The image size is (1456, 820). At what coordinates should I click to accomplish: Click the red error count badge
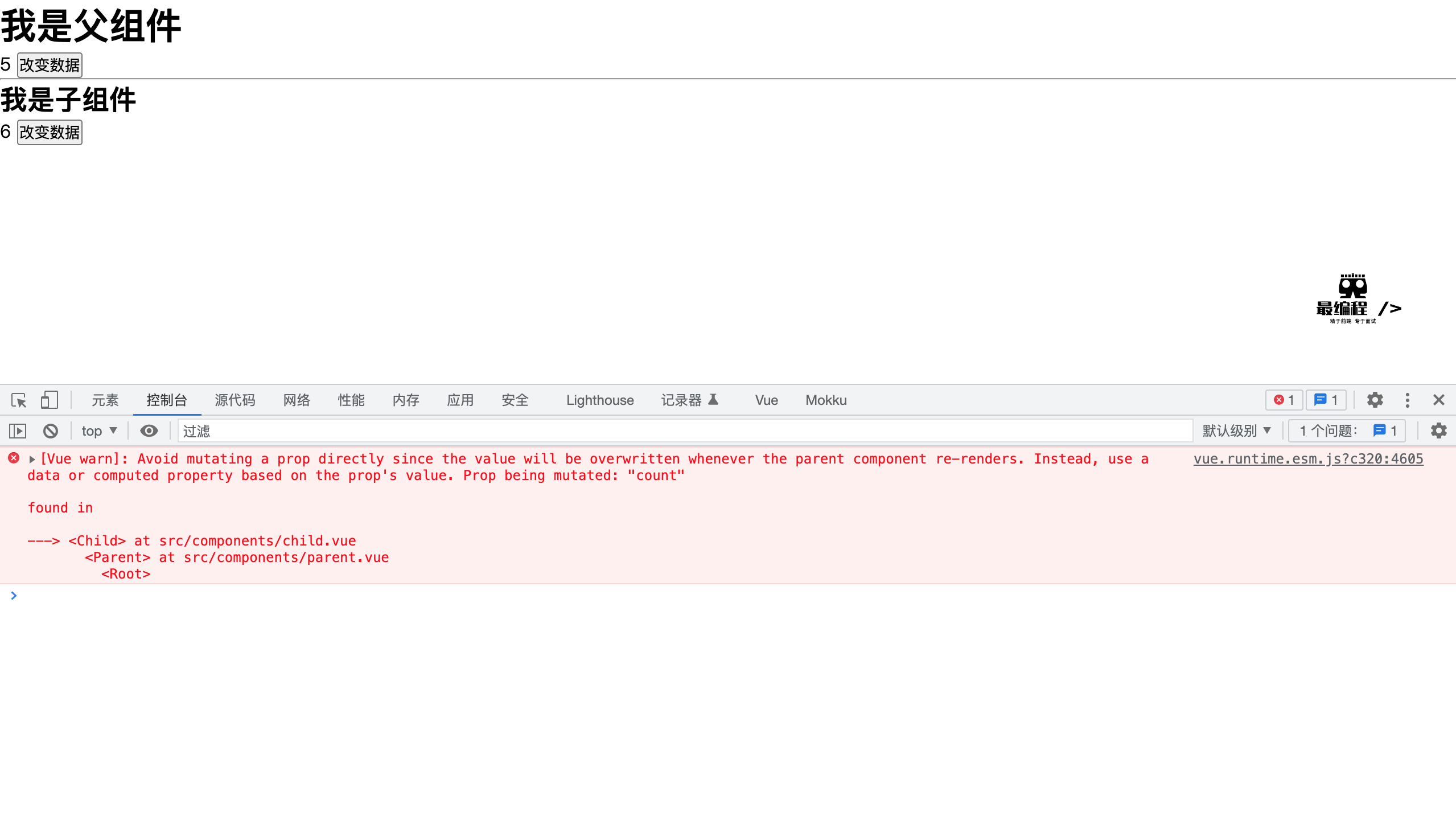(x=1284, y=400)
